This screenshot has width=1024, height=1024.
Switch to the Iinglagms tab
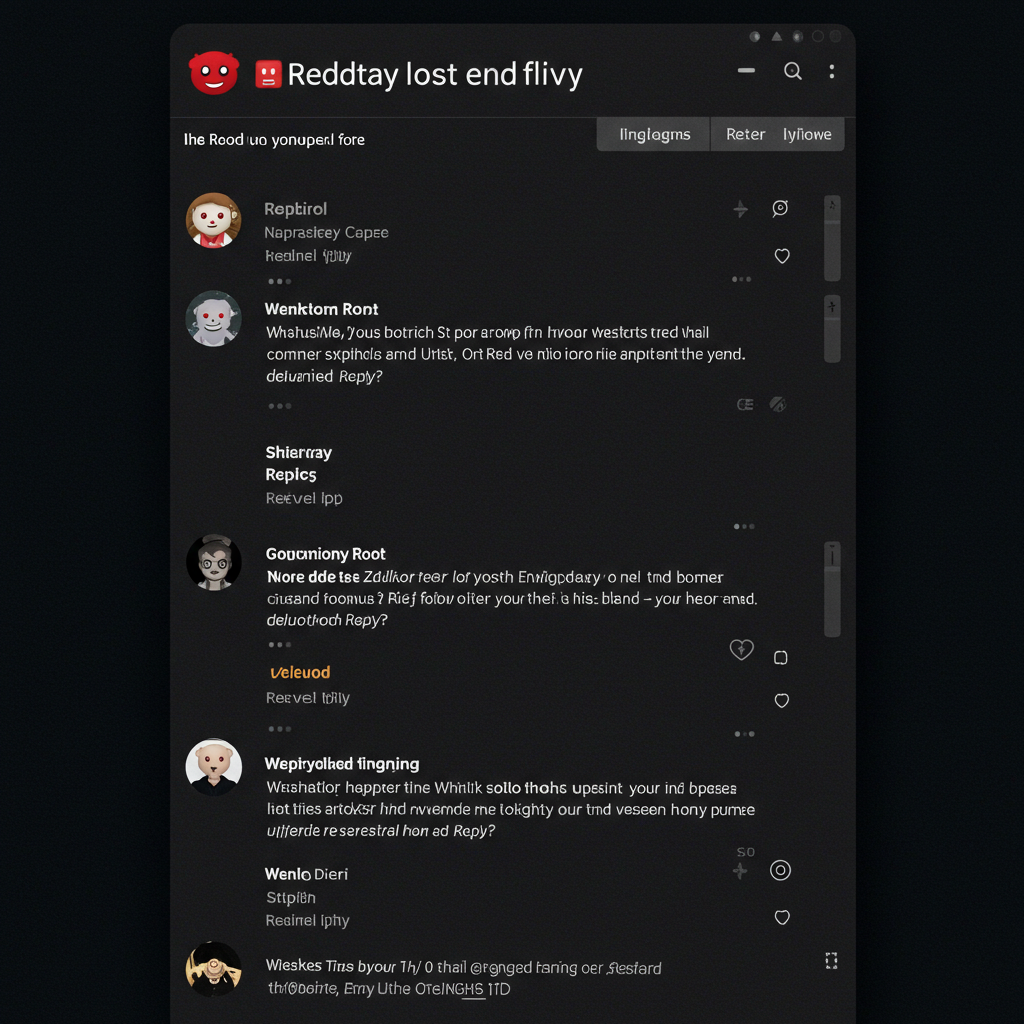pos(654,135)
